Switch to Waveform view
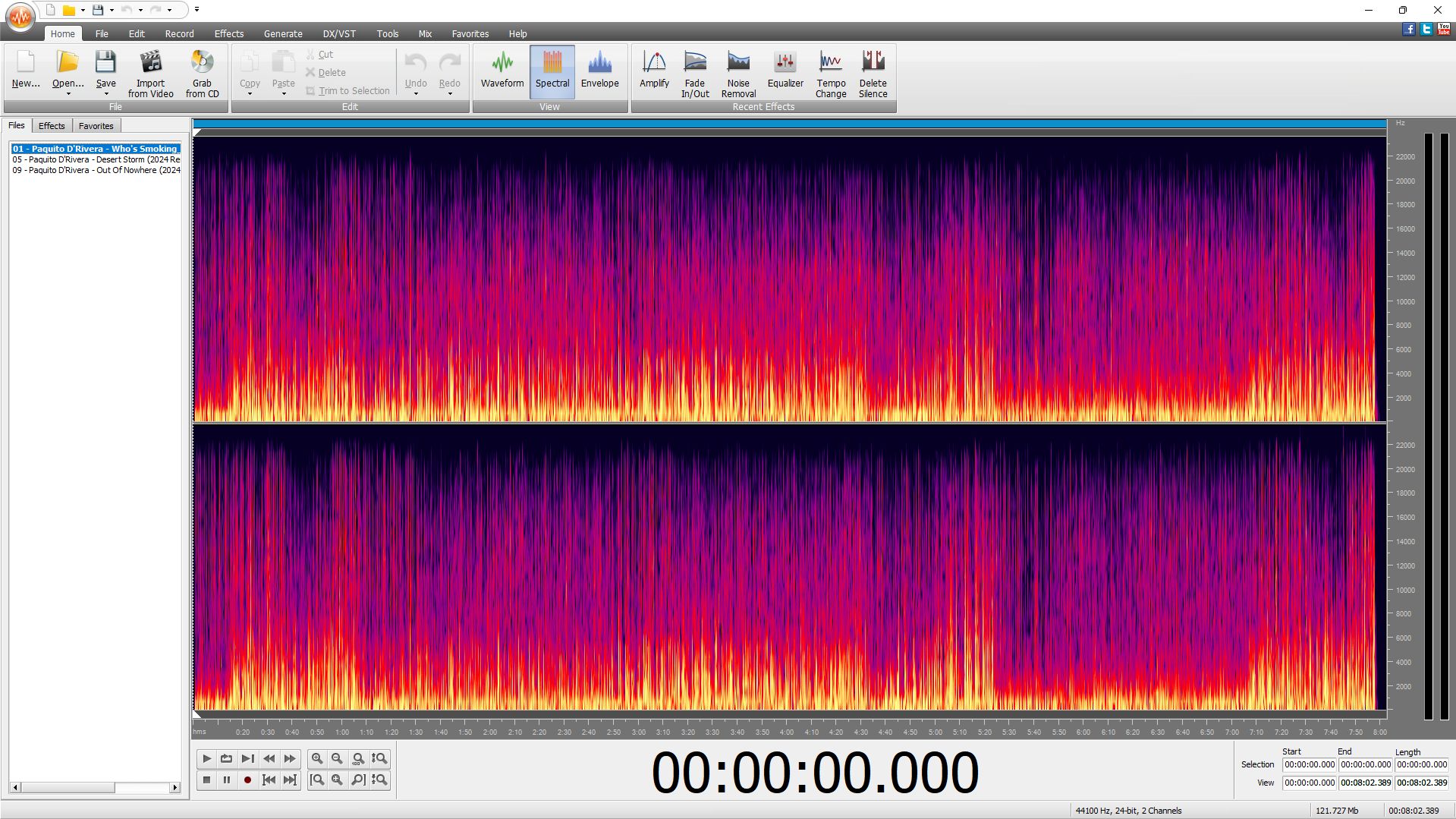Image resolution: width=1456 pixels, height=819 pixels. 502,71
